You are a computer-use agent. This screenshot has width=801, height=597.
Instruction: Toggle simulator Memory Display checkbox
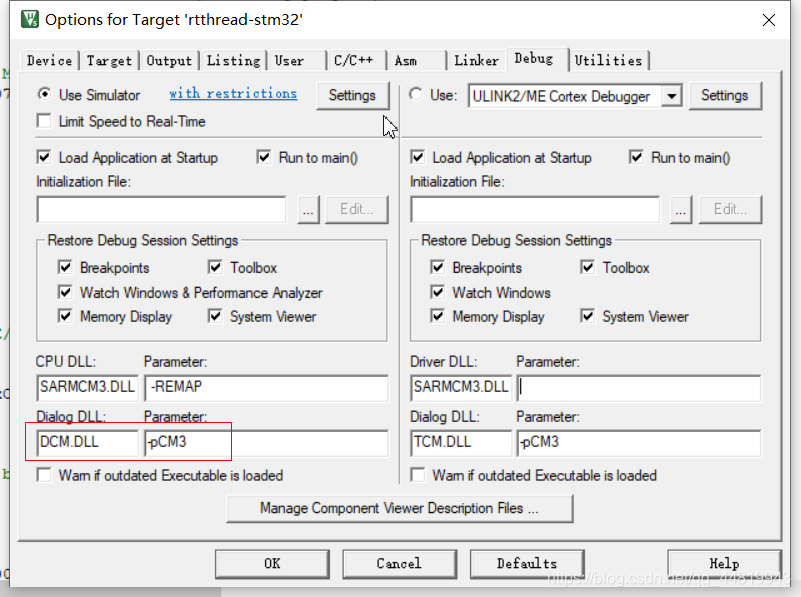[65, 316]
